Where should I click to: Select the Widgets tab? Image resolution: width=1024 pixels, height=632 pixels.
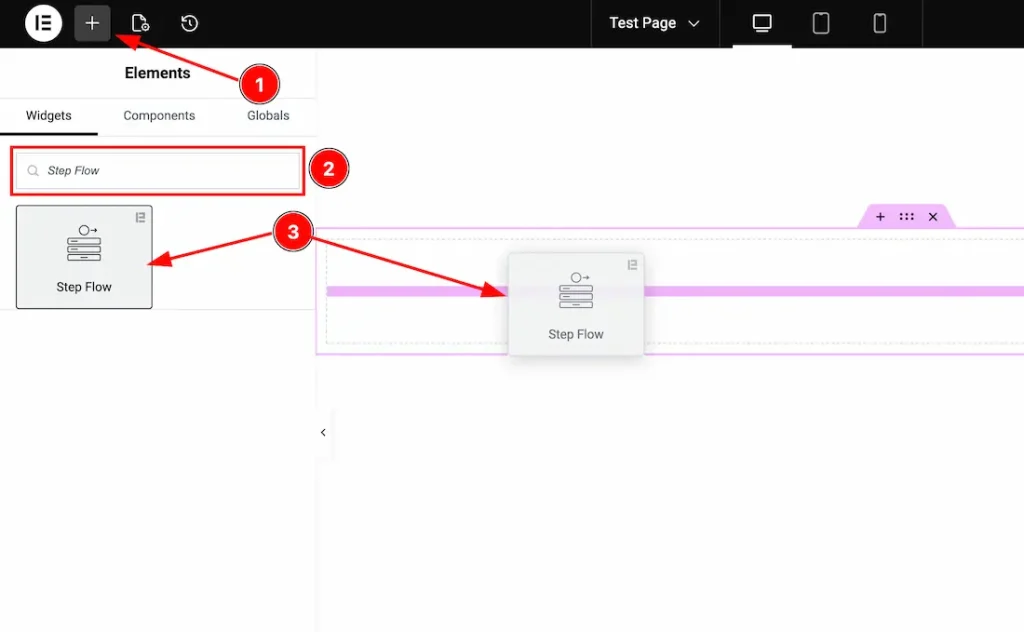click(49, 115)
